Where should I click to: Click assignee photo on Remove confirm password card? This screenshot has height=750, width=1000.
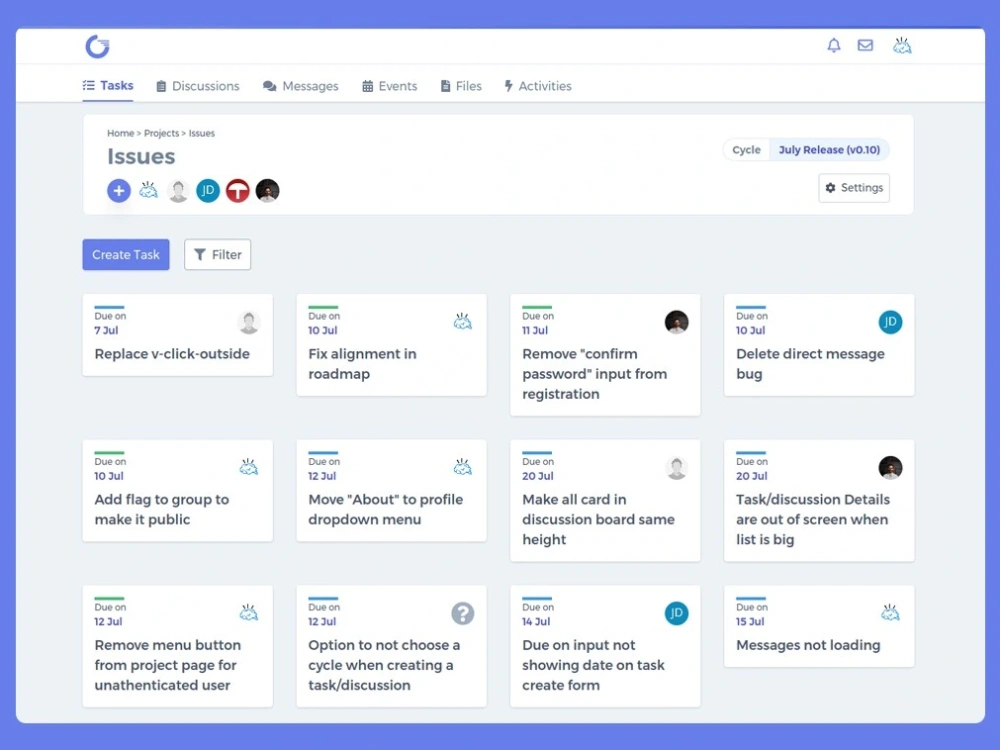[x=677, y=322]
